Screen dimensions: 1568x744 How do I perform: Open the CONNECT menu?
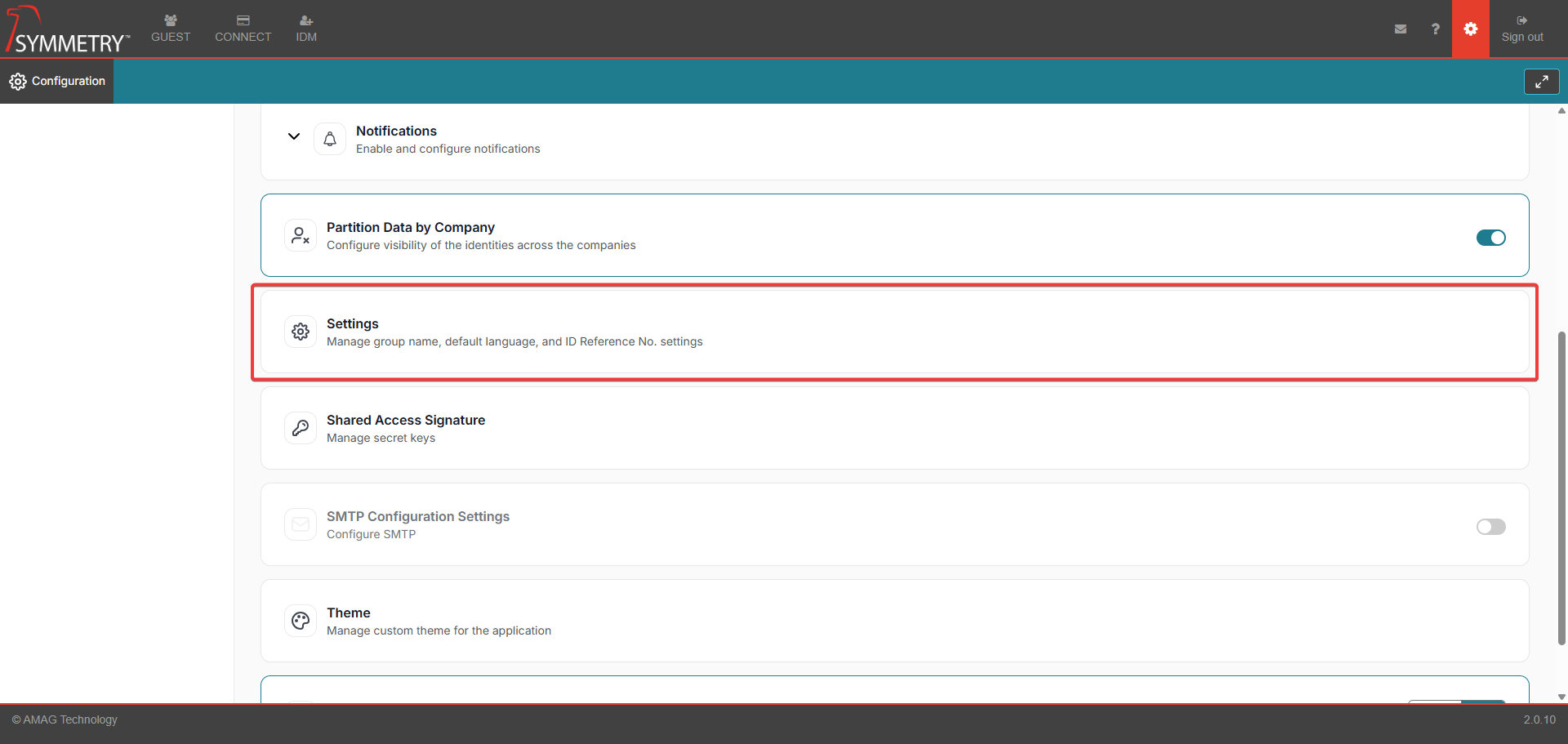(243, 29)
